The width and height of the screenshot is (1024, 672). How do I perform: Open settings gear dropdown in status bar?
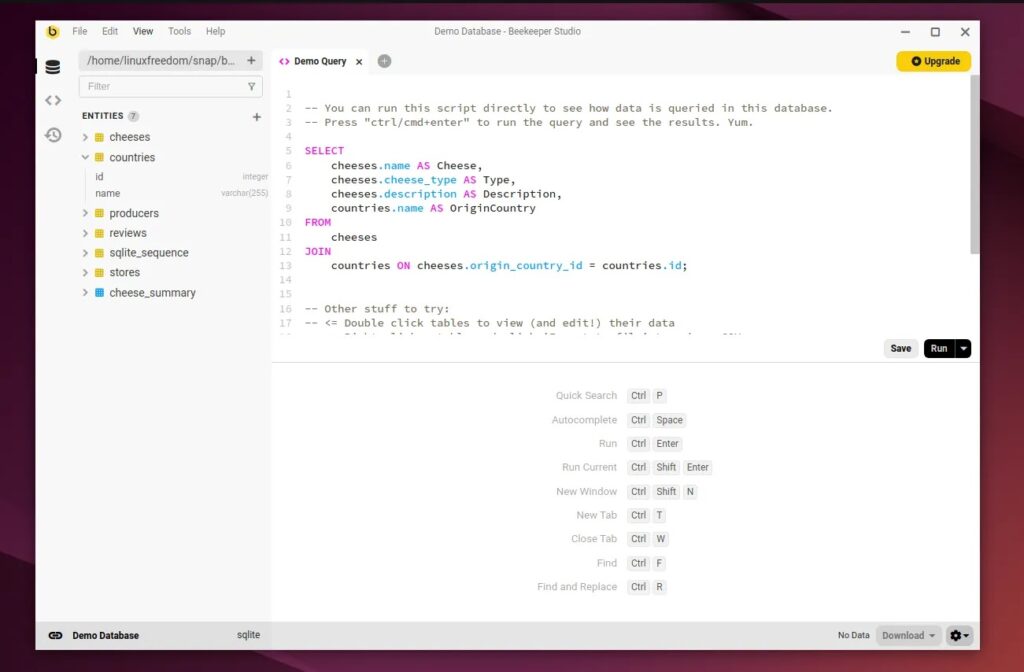tap(959, 635)
